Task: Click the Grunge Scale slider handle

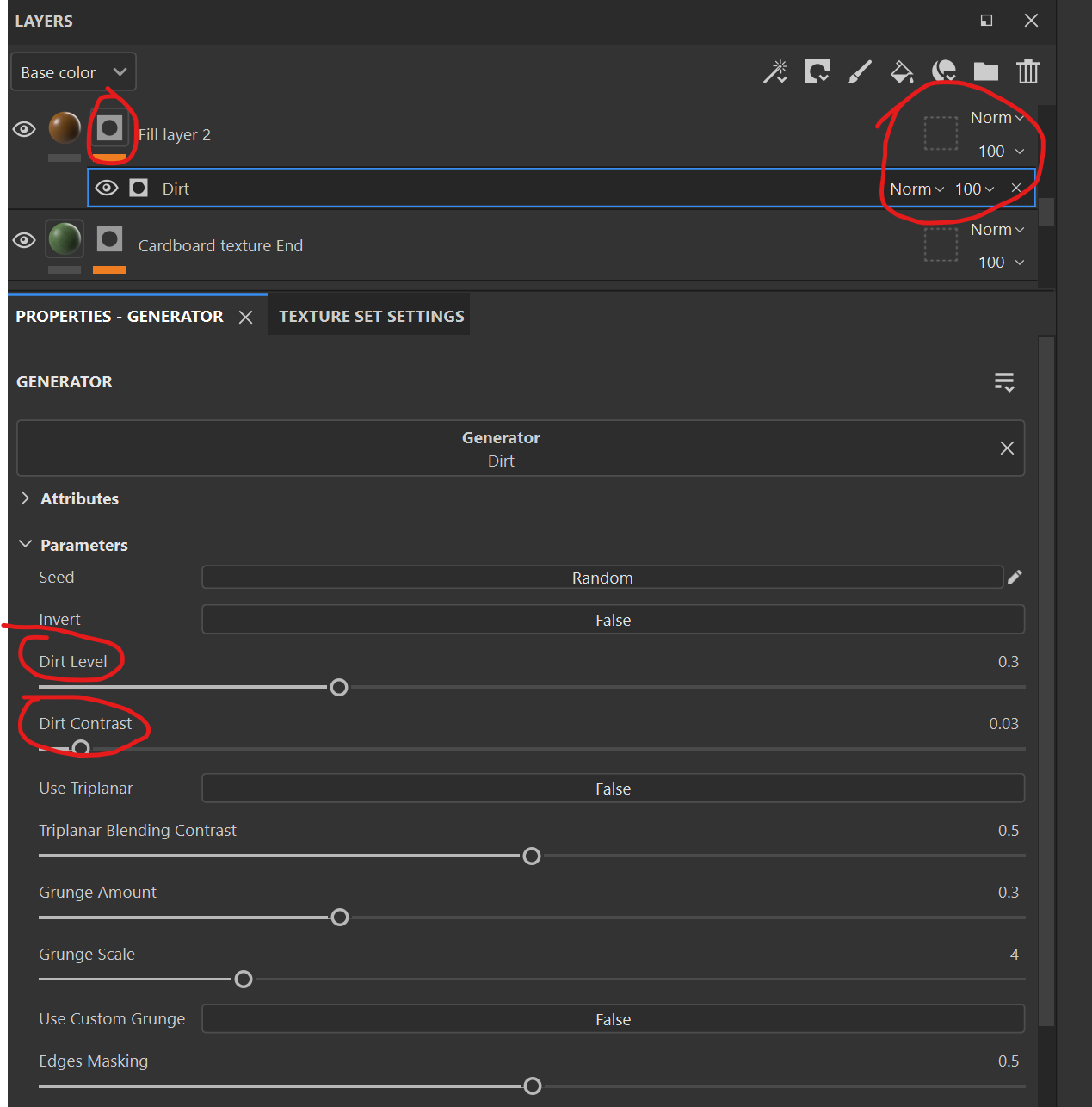Action: [244, 979]
